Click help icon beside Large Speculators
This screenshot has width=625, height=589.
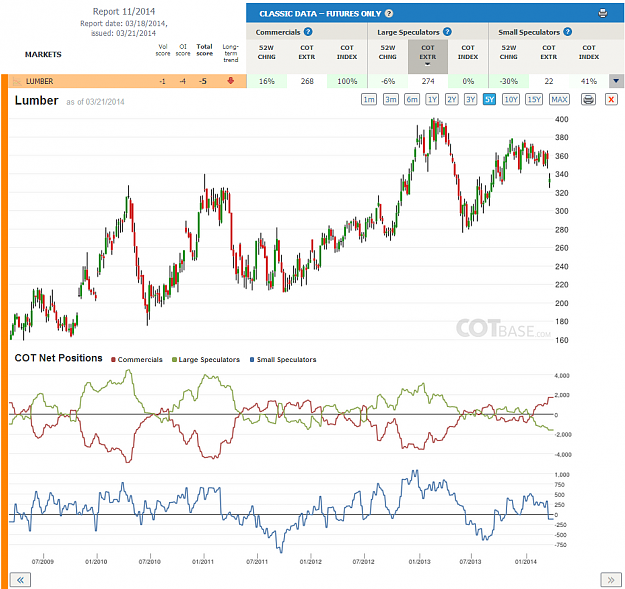447,32
